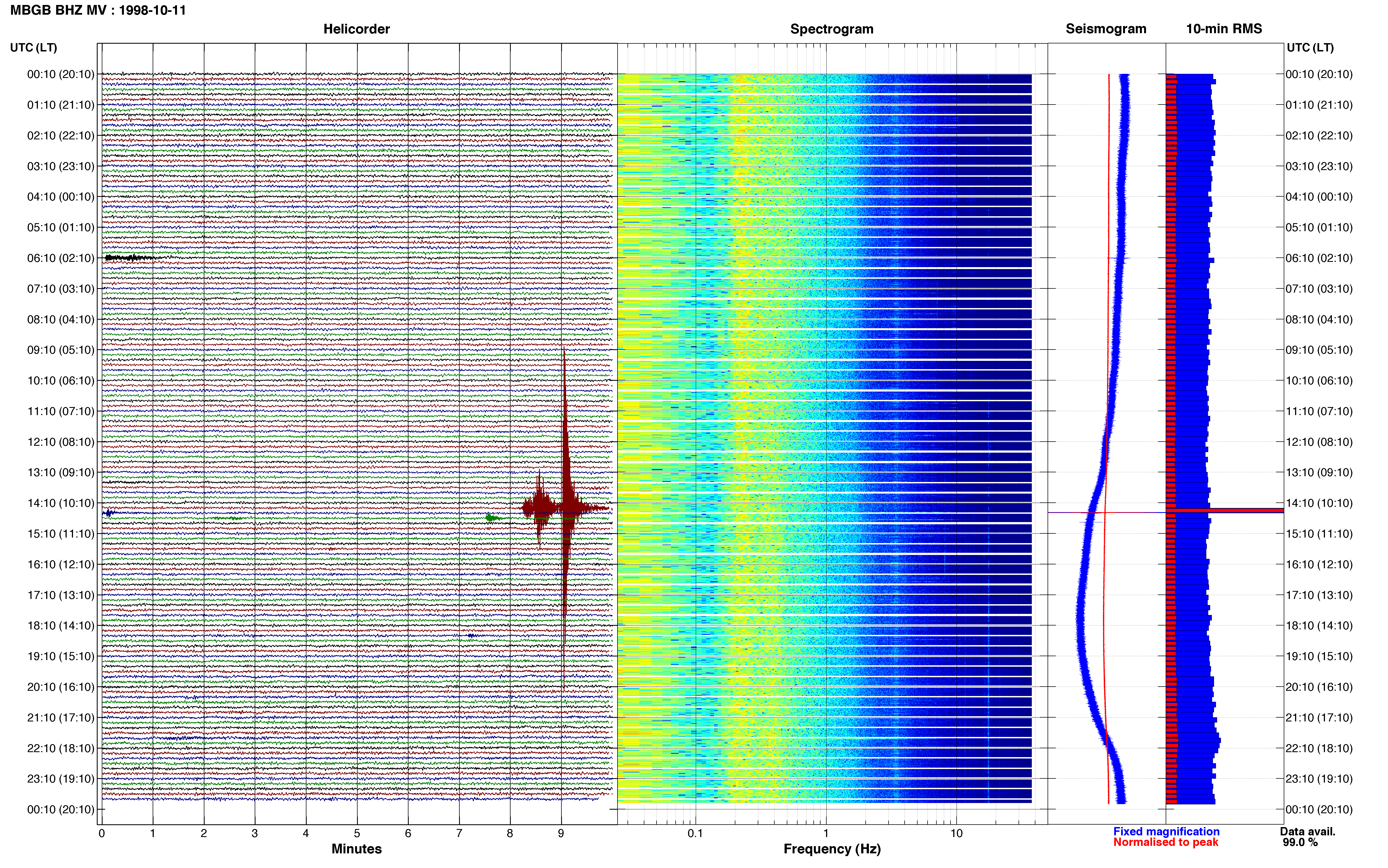Click left time label '05:10 (01:10)'
Image resolution: width=1388 pixels, height=868 pixels.
61,227
